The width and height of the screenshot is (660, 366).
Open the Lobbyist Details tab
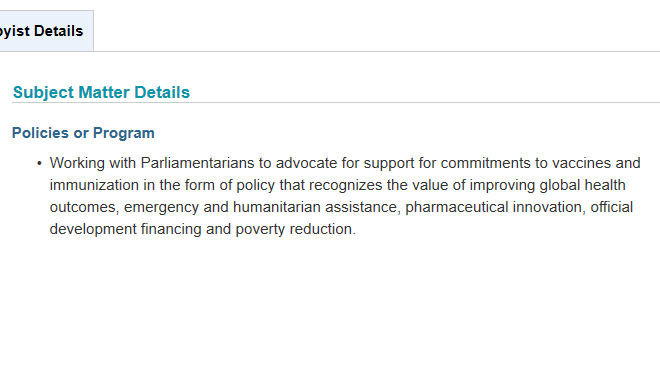44,31
